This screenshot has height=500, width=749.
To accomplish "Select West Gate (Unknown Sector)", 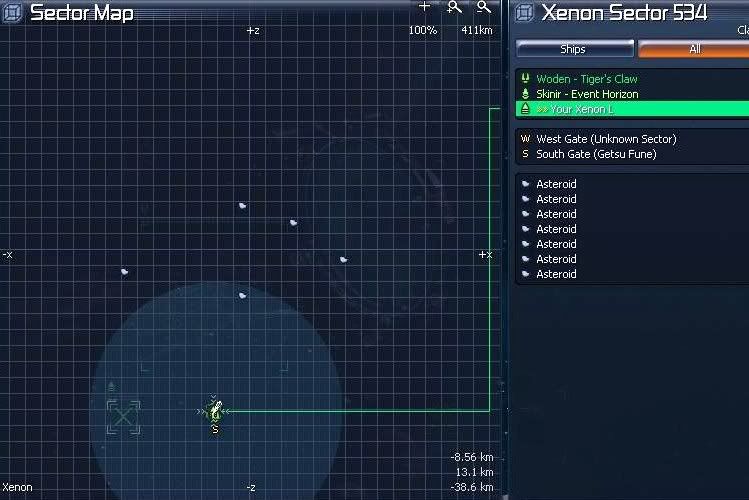I will tap(606, 139).
